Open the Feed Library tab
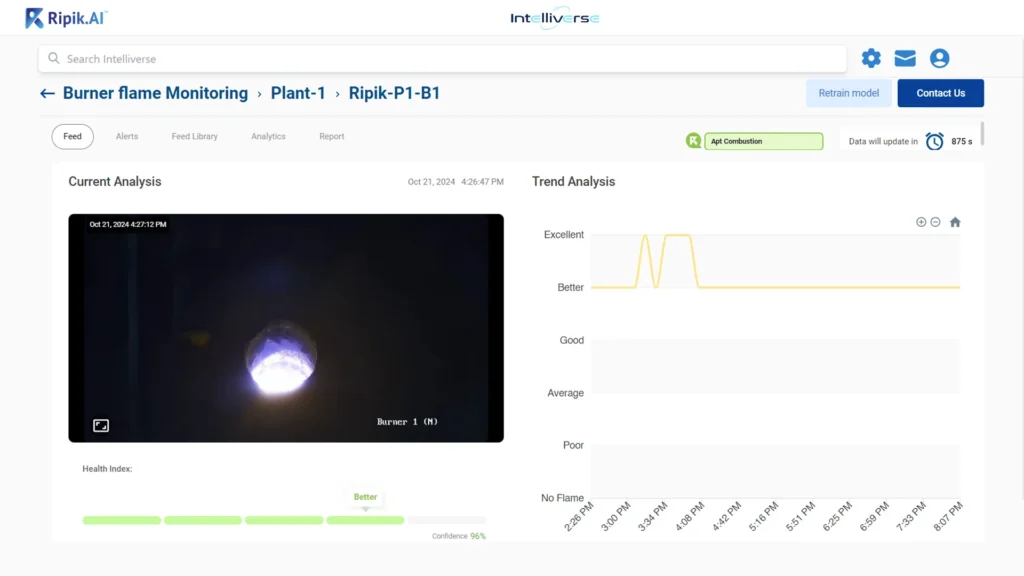Image resolution: width=1024 pixels, height=576 pixels. 194,136
